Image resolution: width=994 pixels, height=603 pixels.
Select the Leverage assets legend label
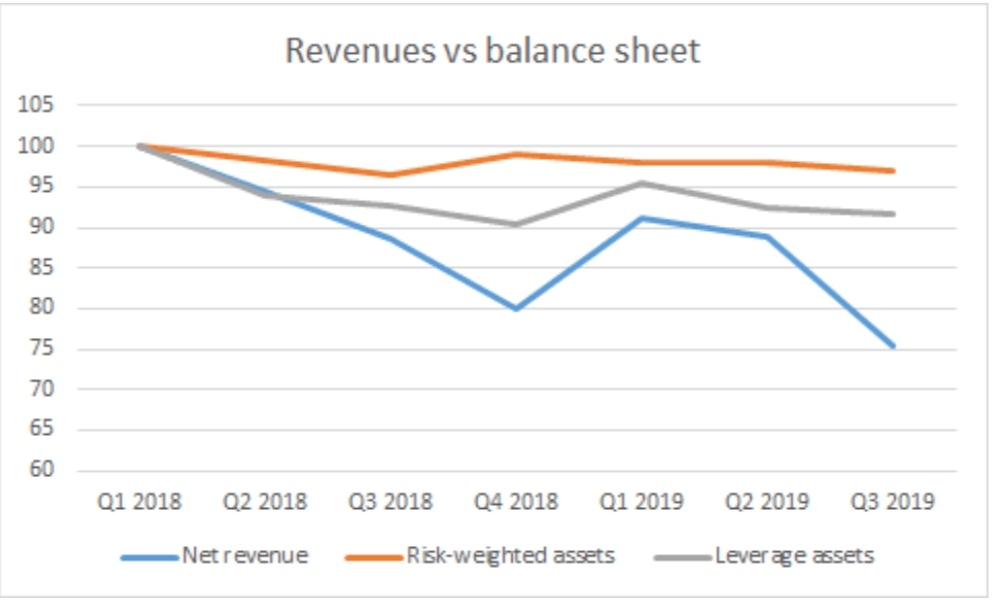(x=794, y=556)
